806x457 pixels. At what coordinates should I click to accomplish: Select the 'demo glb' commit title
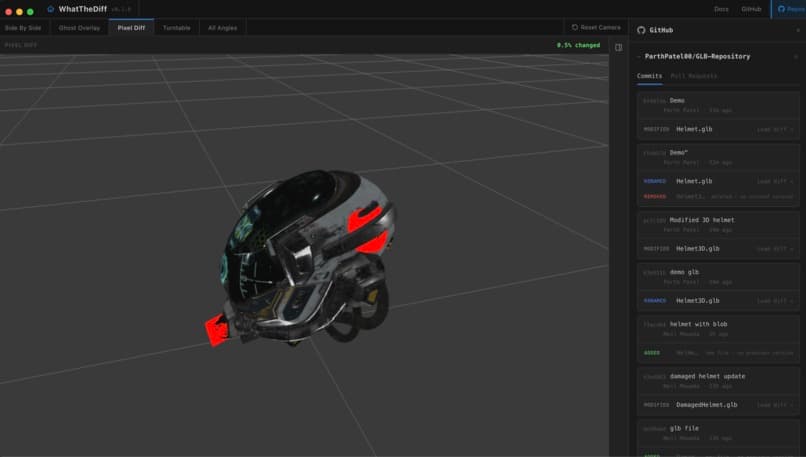click(684, 272)
